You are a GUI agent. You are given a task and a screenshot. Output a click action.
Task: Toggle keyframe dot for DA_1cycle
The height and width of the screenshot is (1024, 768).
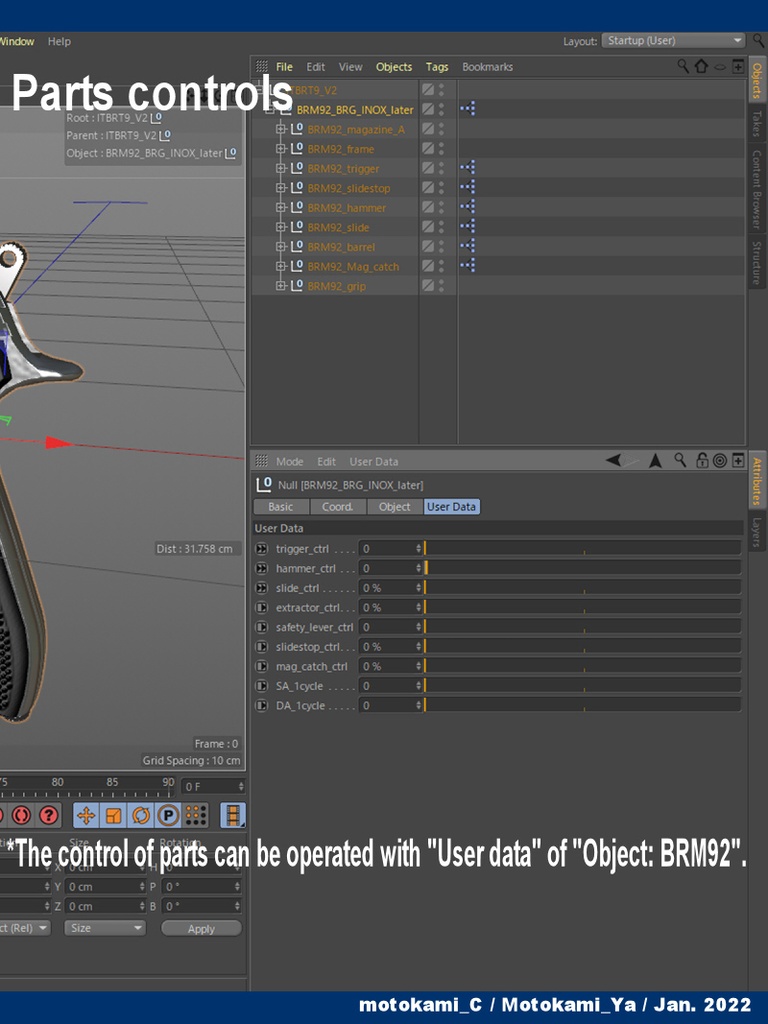pos(262,705)
